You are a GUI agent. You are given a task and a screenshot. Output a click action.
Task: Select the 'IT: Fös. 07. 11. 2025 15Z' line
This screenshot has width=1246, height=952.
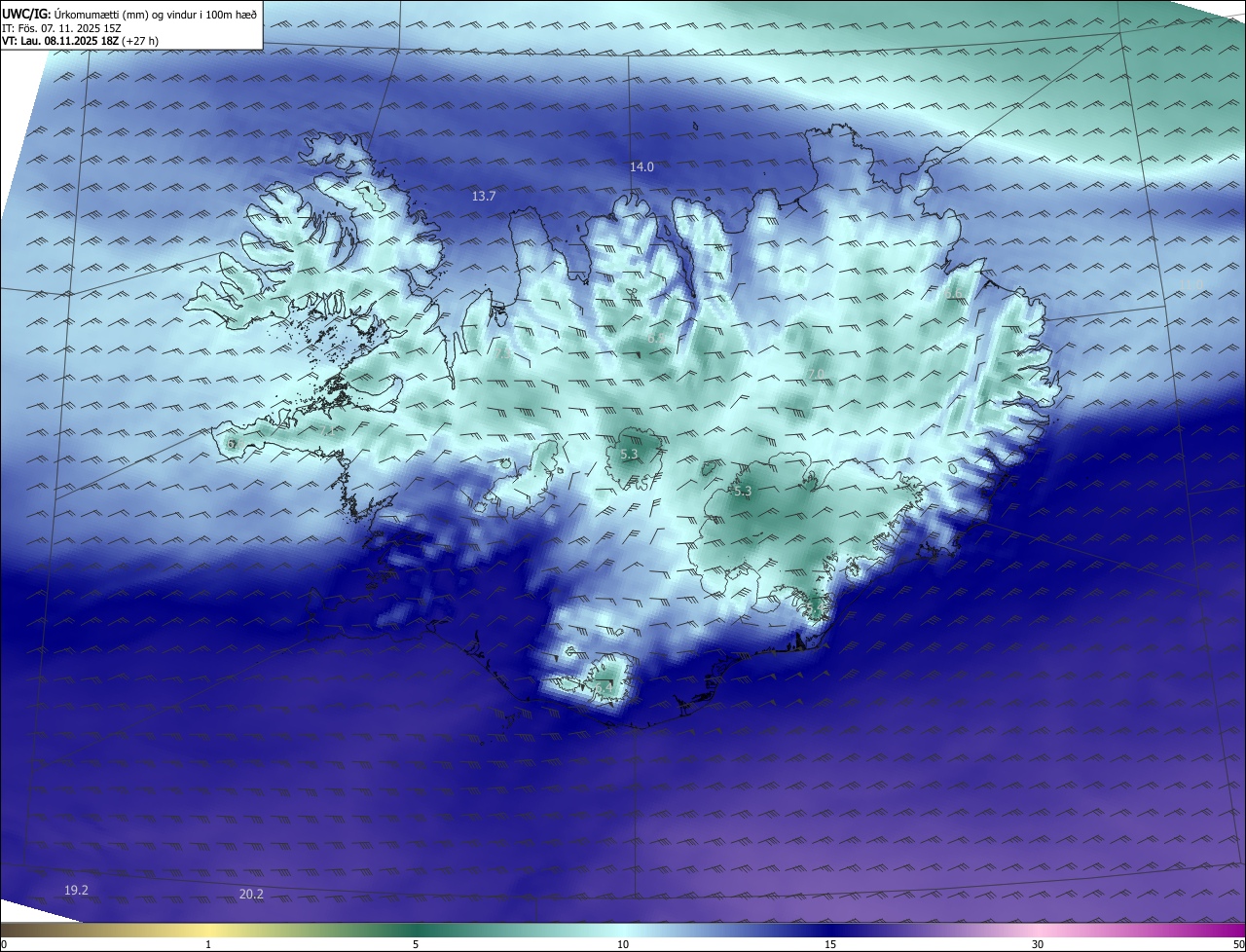pos(62,28)
